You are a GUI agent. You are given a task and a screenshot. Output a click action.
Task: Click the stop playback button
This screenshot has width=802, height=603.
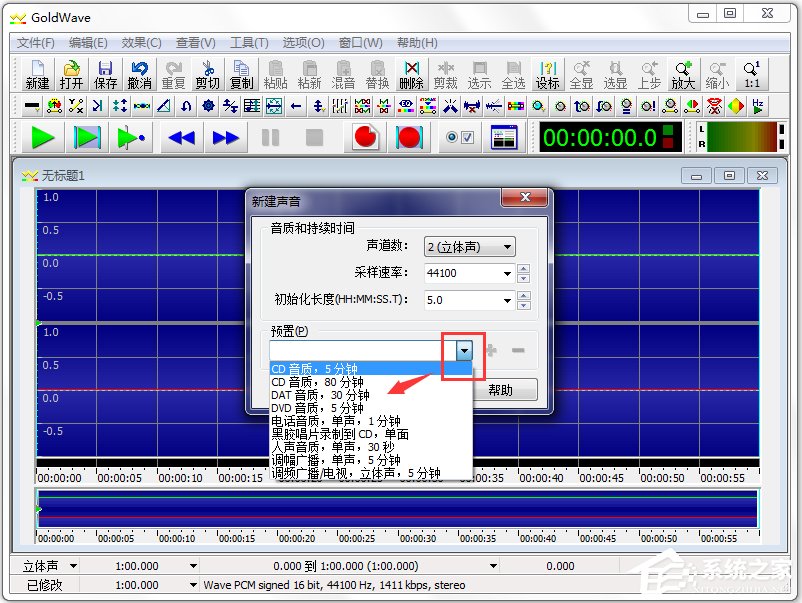[x=314, y=138]
